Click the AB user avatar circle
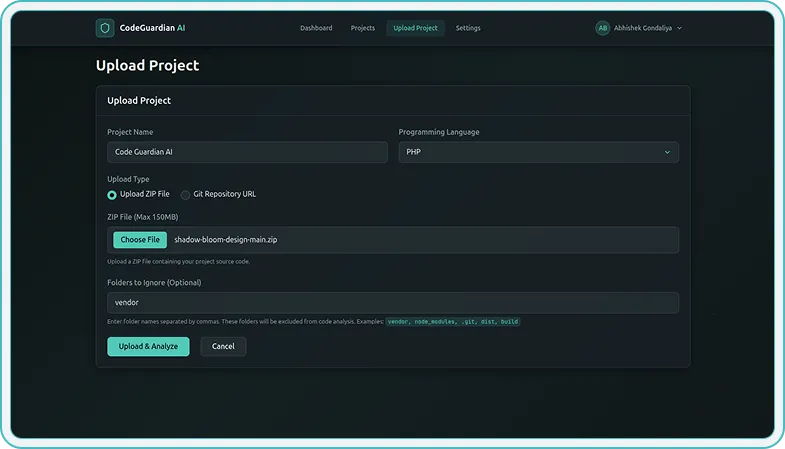The height and width of the screenshot is (449, 785). 602,28
